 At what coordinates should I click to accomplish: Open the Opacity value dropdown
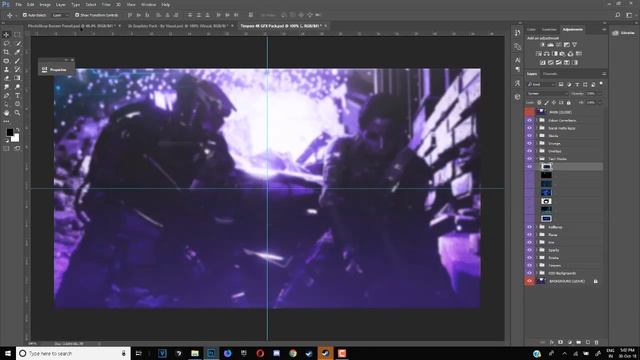(599, 93)
